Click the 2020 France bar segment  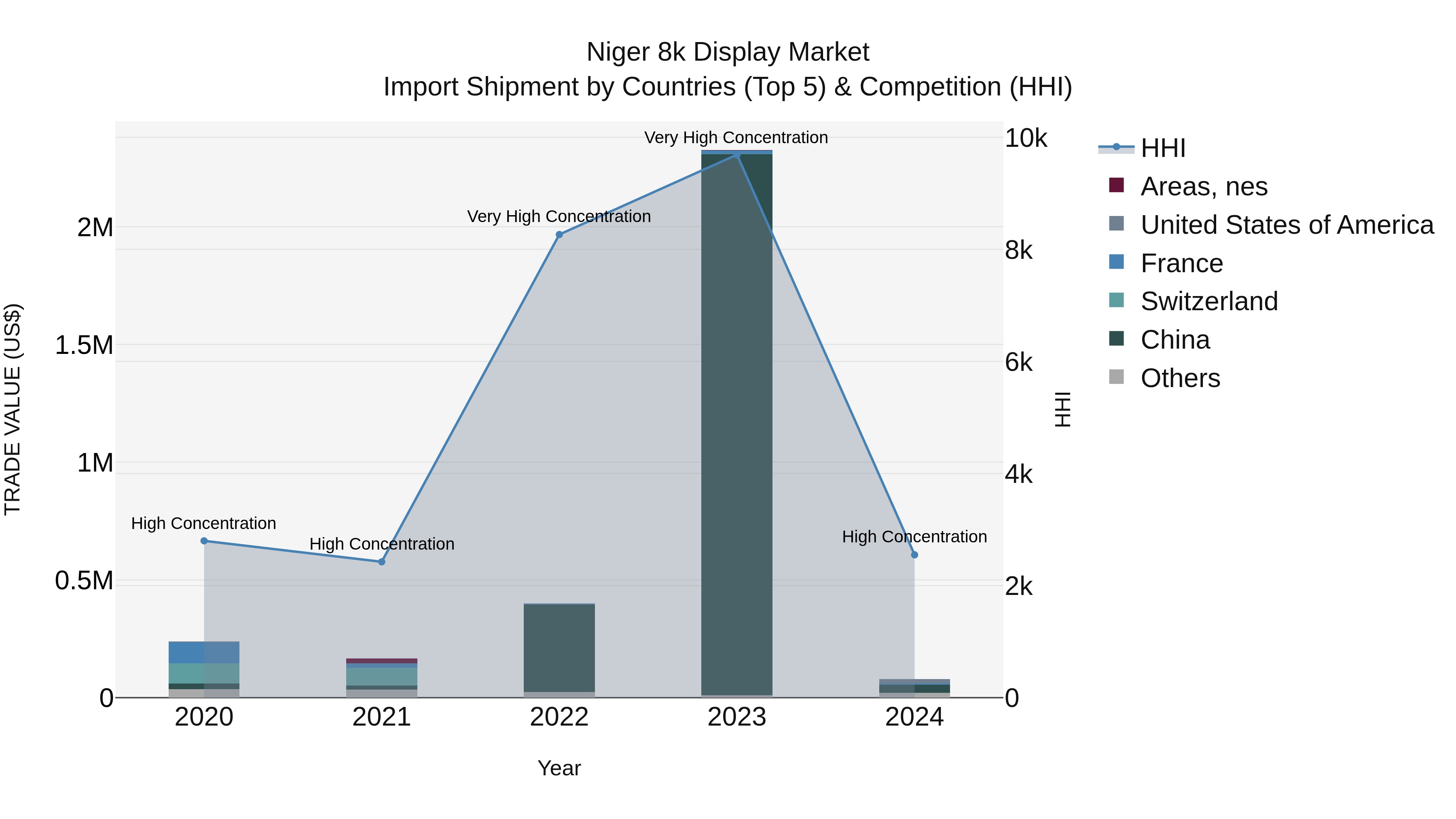(x=204, y=652)
